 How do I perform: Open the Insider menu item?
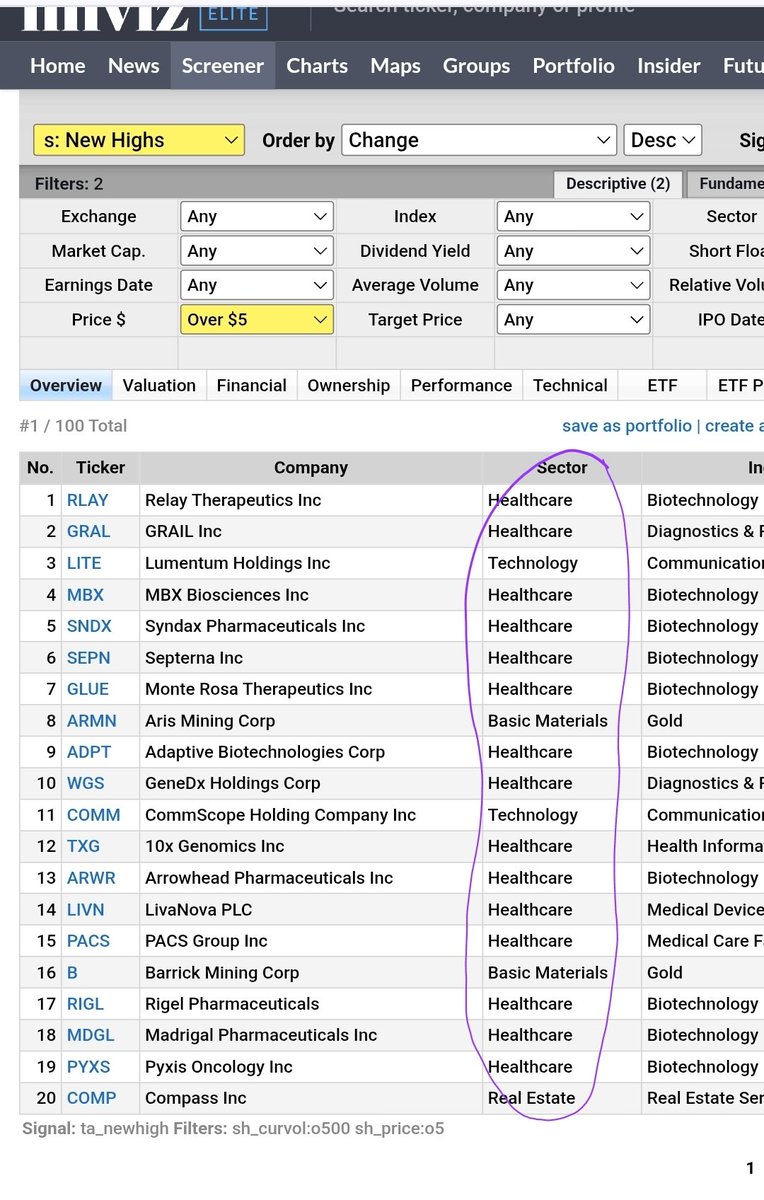[x=669, y=66]
